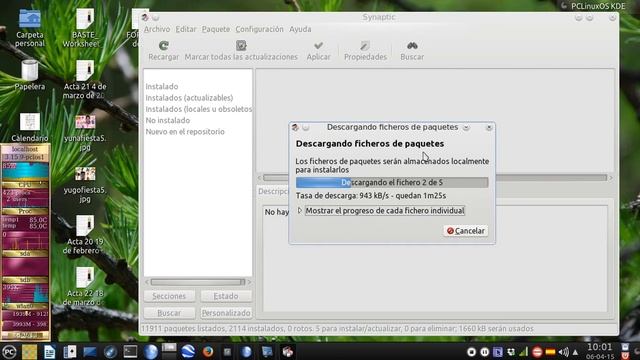Click Marcar todas las actualizaciones toolbar icon
The width and height of the screenshot is (640, 360).
click(x=241, y=45)
